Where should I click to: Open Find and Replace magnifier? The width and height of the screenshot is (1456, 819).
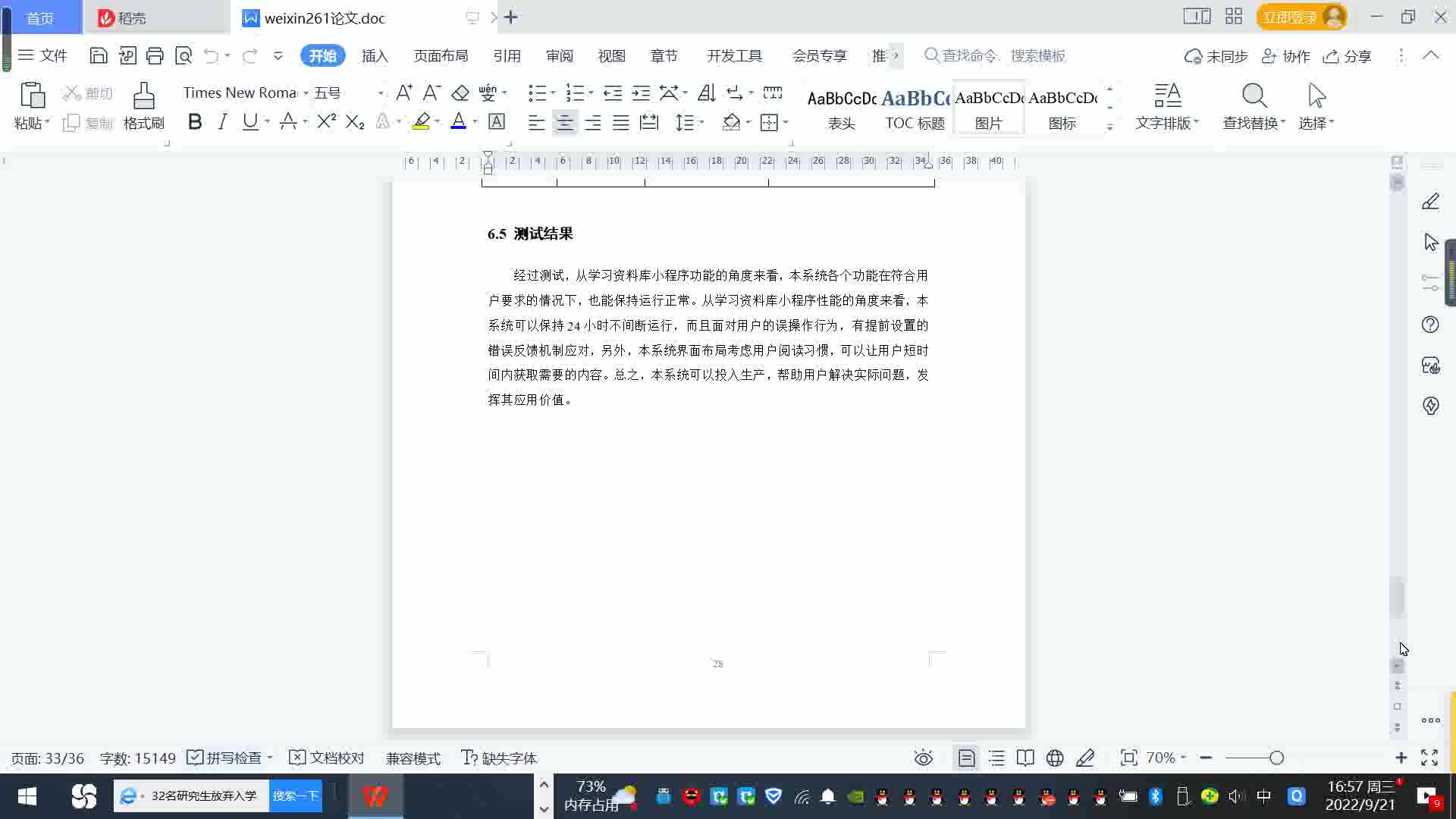(x=1254, y=96)
